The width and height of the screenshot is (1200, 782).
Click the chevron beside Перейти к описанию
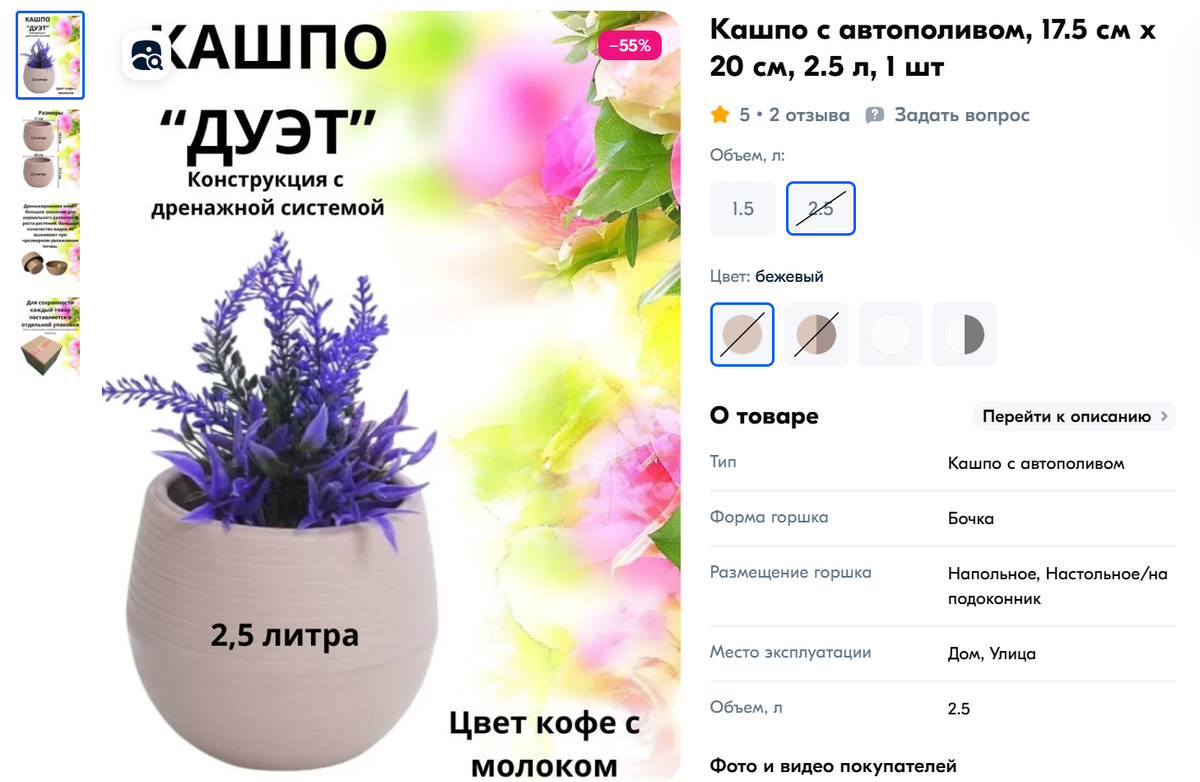click(1163, 417)
